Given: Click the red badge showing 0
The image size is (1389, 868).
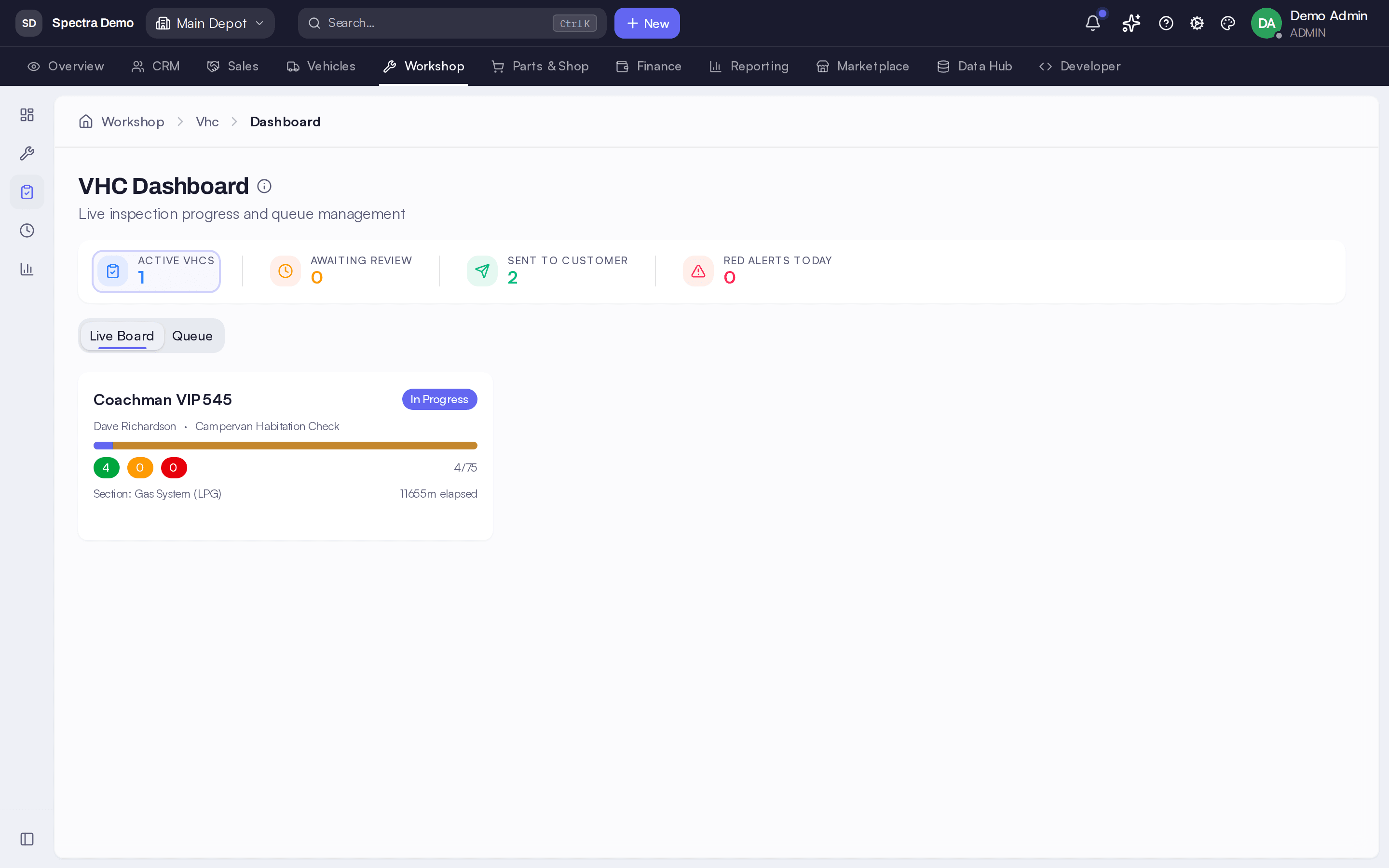Looking at the screenshot, I should click(x=174, y=468).
